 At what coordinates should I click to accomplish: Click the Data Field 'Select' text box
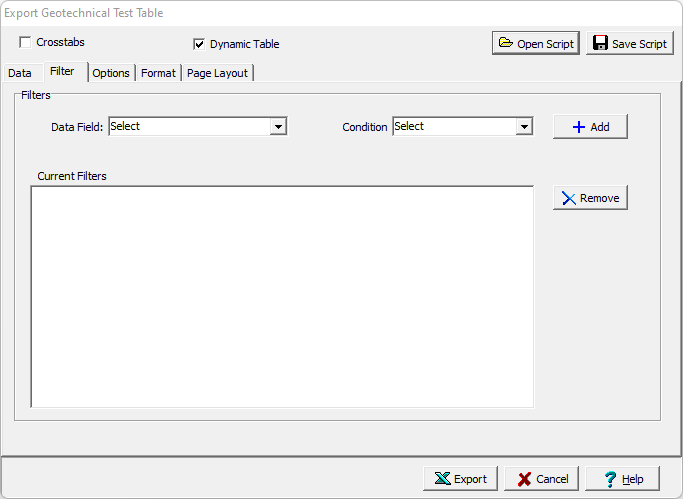(189, 127)
